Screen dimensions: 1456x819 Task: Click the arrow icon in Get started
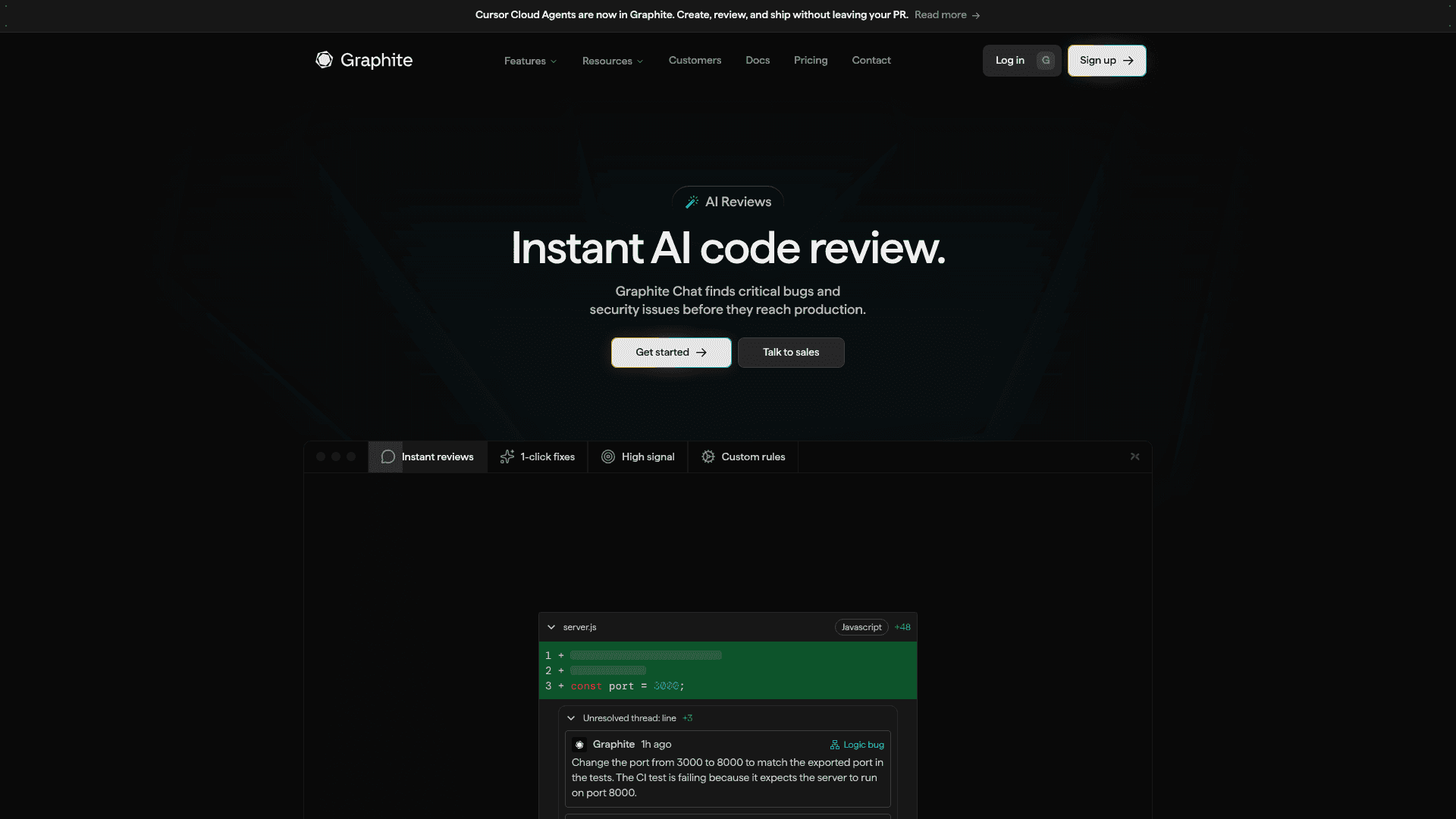coord(701,353)
